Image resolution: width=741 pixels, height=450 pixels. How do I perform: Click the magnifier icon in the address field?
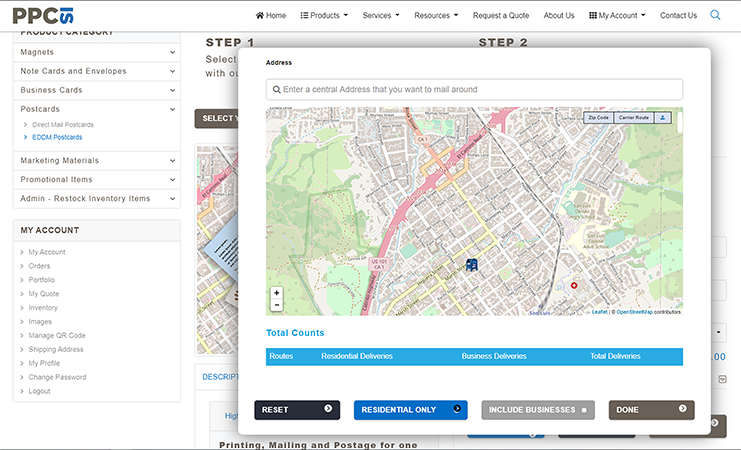(x=276, y=89)
